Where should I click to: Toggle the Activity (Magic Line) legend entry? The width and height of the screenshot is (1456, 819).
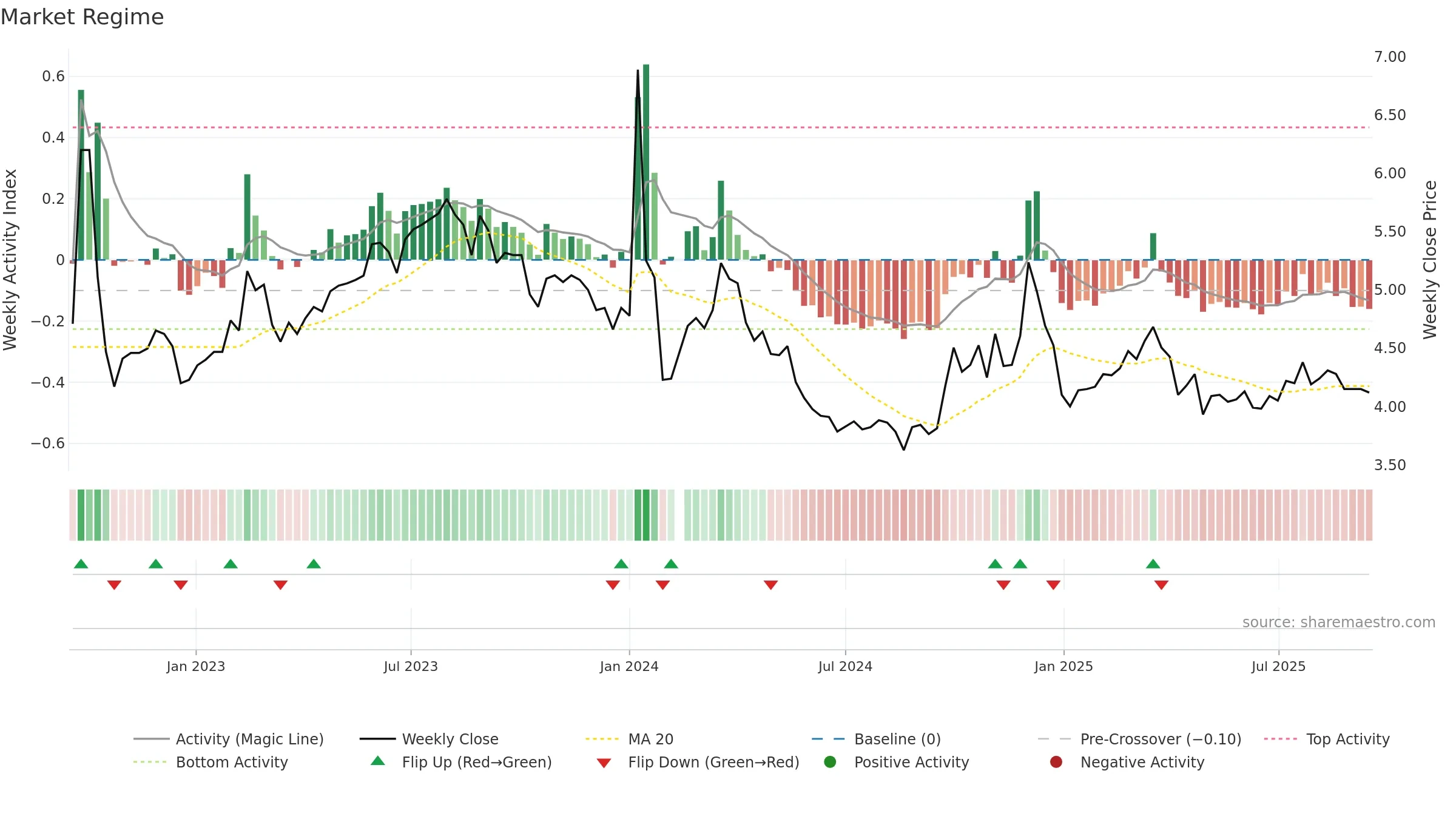pos(229,739)
